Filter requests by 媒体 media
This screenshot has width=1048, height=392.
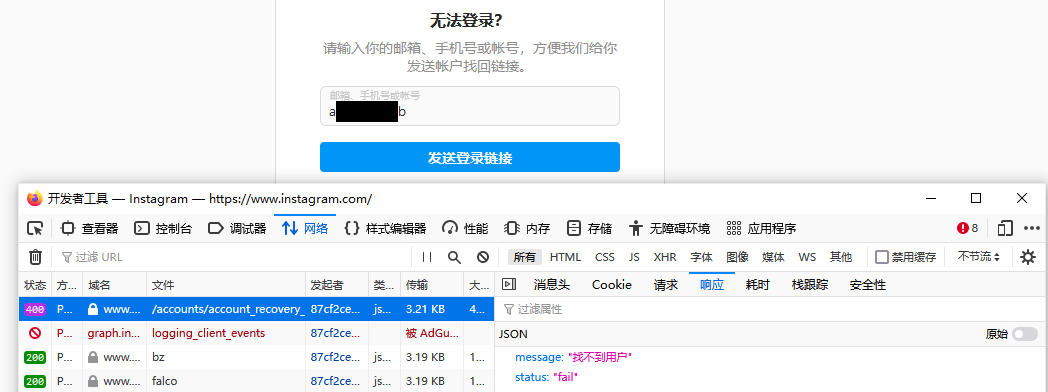tap(773, 257)
